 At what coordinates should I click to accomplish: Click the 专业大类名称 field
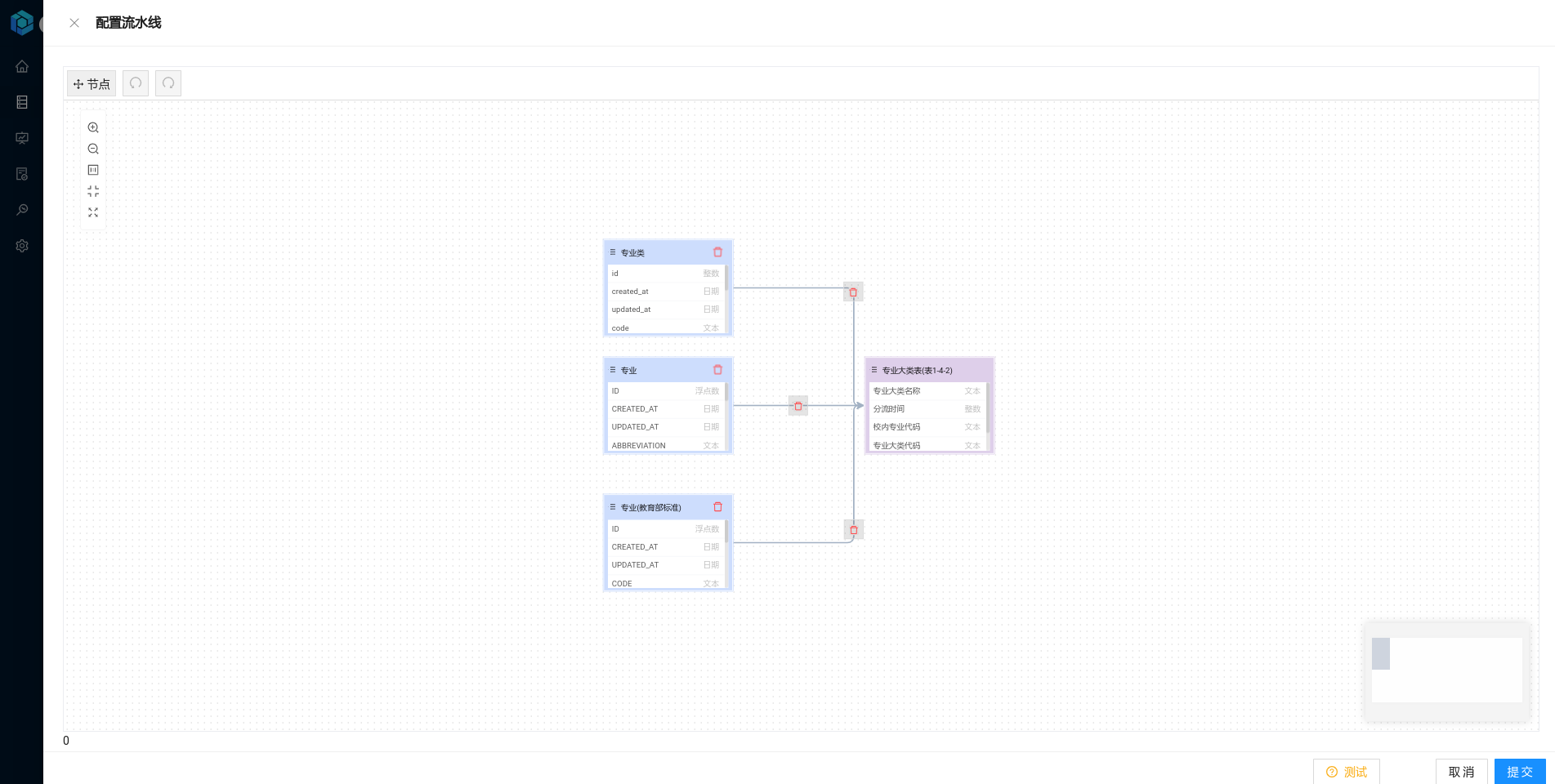[927, 391]
